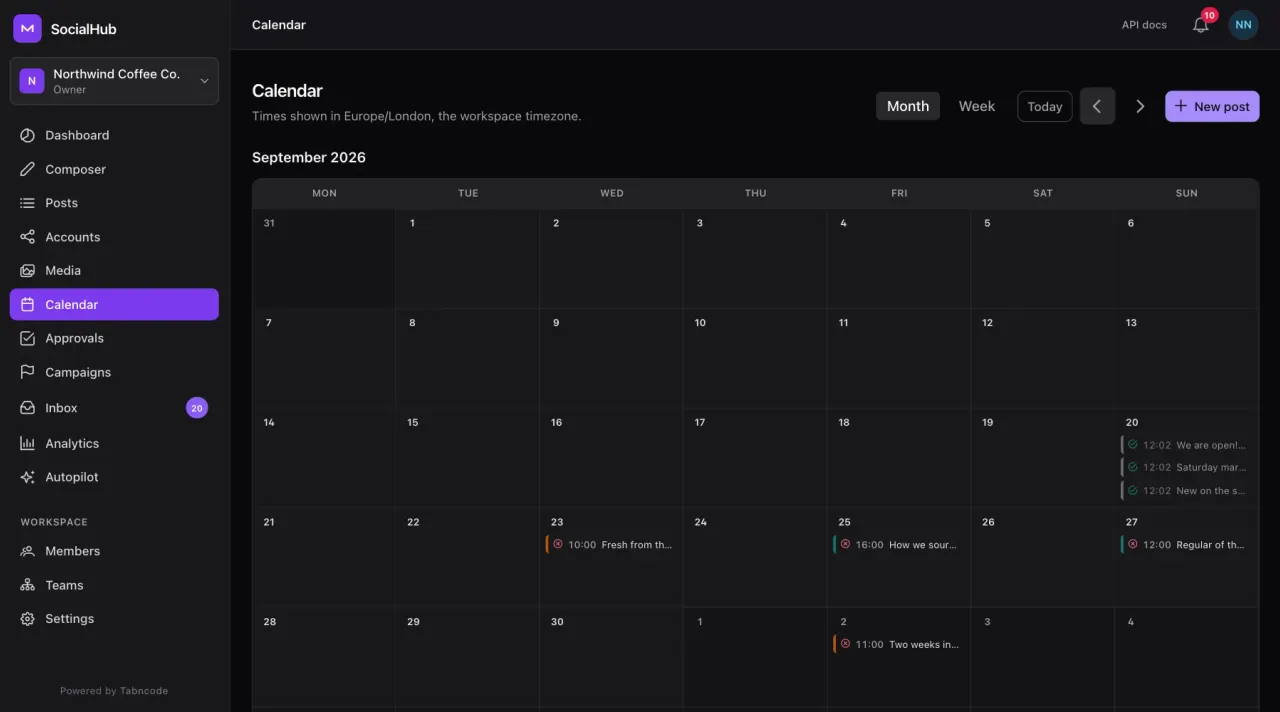The width and height of the screenshot is (1280, 712).
Task: Click the Approvals checkbox icon
Action: click(27, 339)
